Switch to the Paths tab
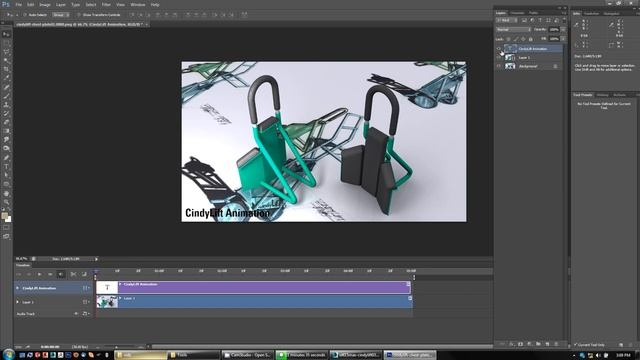The image size is (640, 360). tap(533, 13)
